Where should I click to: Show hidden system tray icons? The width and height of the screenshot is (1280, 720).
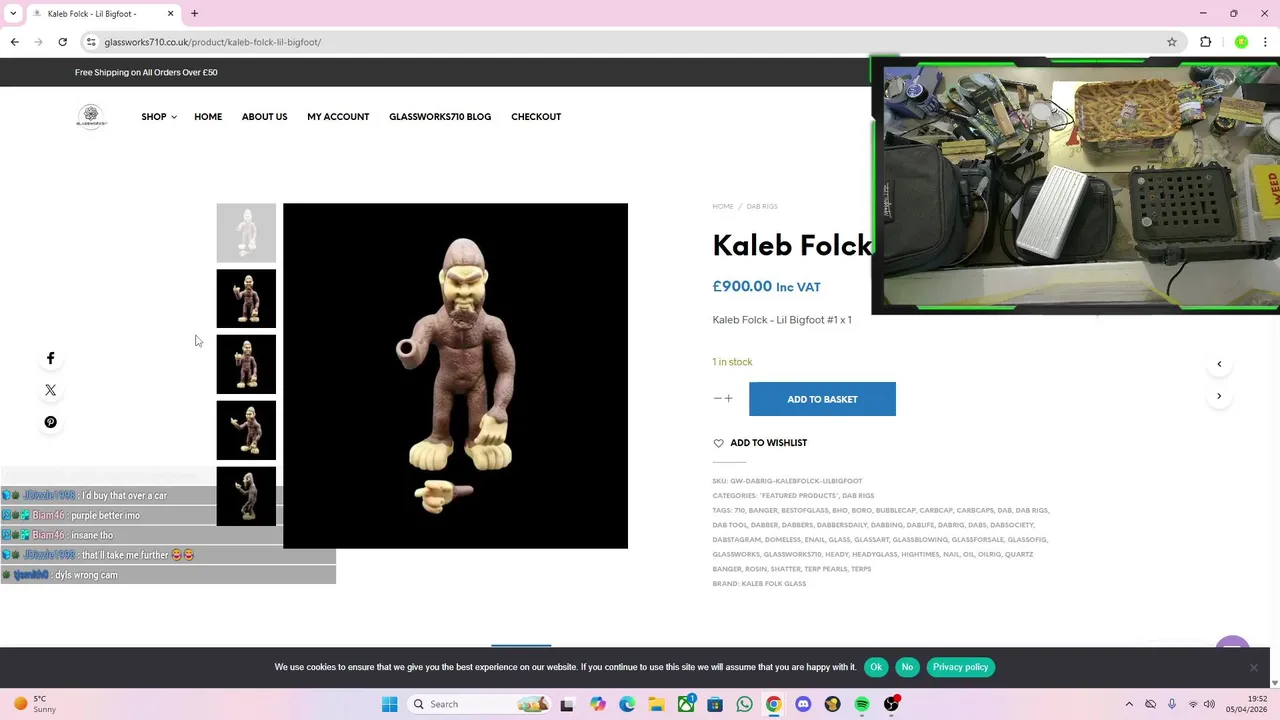(1129, 704)
